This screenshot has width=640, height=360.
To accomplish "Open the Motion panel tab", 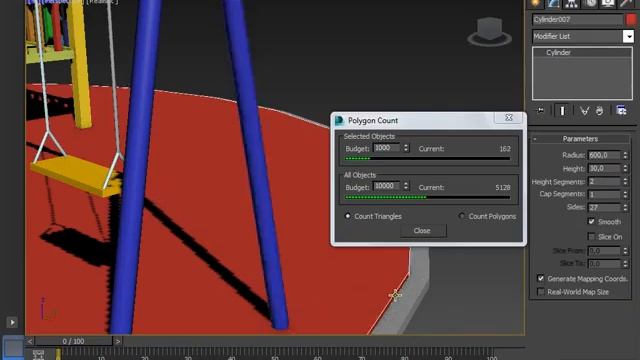I will (x=590, y=3).
